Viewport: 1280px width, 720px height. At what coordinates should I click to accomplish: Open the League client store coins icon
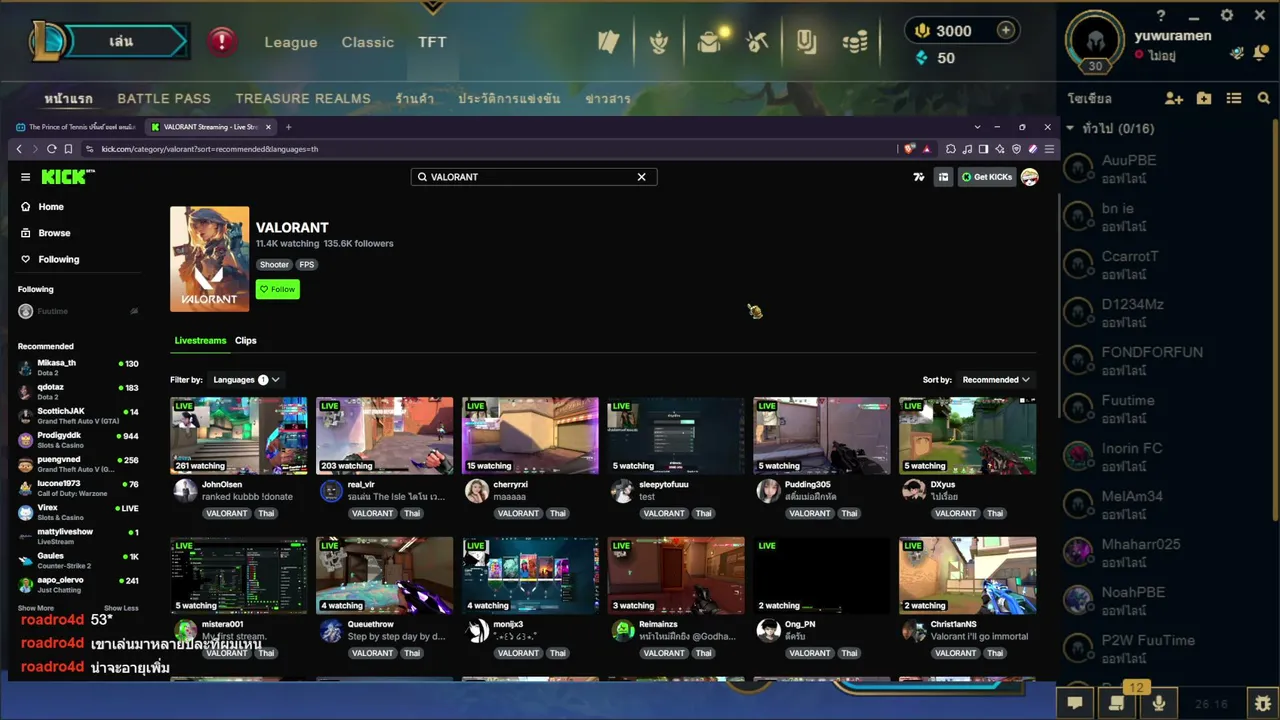[x=855, y=41]
